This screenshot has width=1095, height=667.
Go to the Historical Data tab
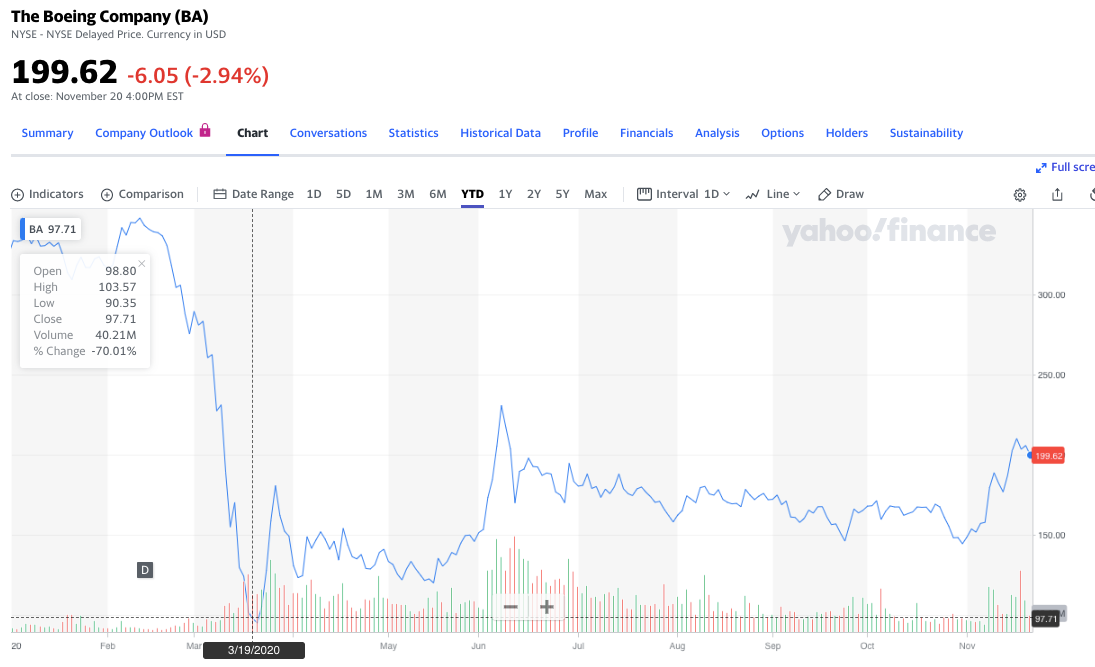click(501, 133)
